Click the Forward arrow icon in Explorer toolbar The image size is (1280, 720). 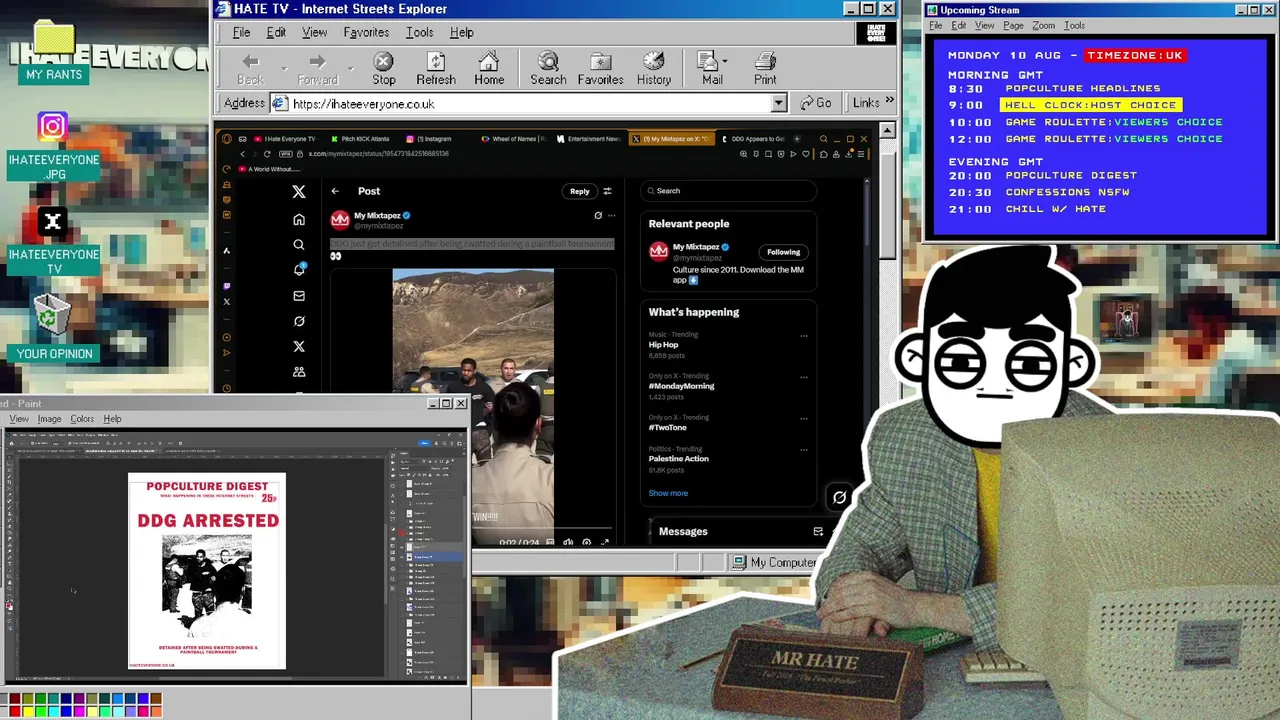coord(317,62)
